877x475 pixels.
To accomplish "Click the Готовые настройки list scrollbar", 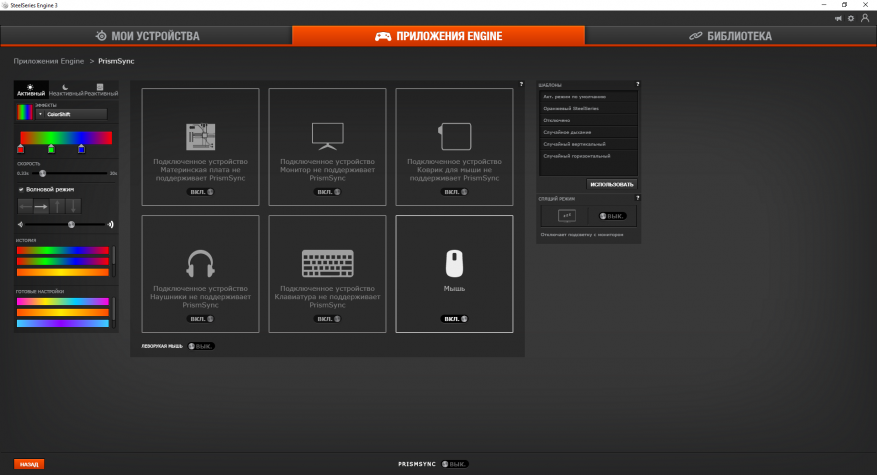I will point(114,312).
